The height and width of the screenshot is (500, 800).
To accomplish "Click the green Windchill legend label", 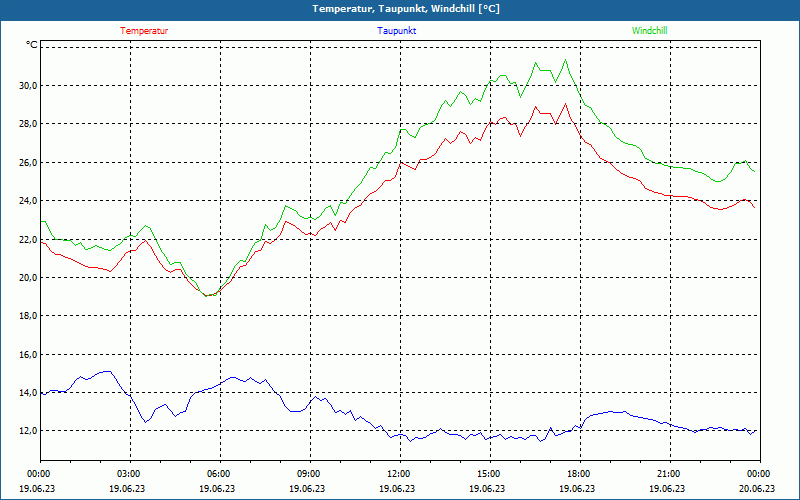I will point(649,31).
